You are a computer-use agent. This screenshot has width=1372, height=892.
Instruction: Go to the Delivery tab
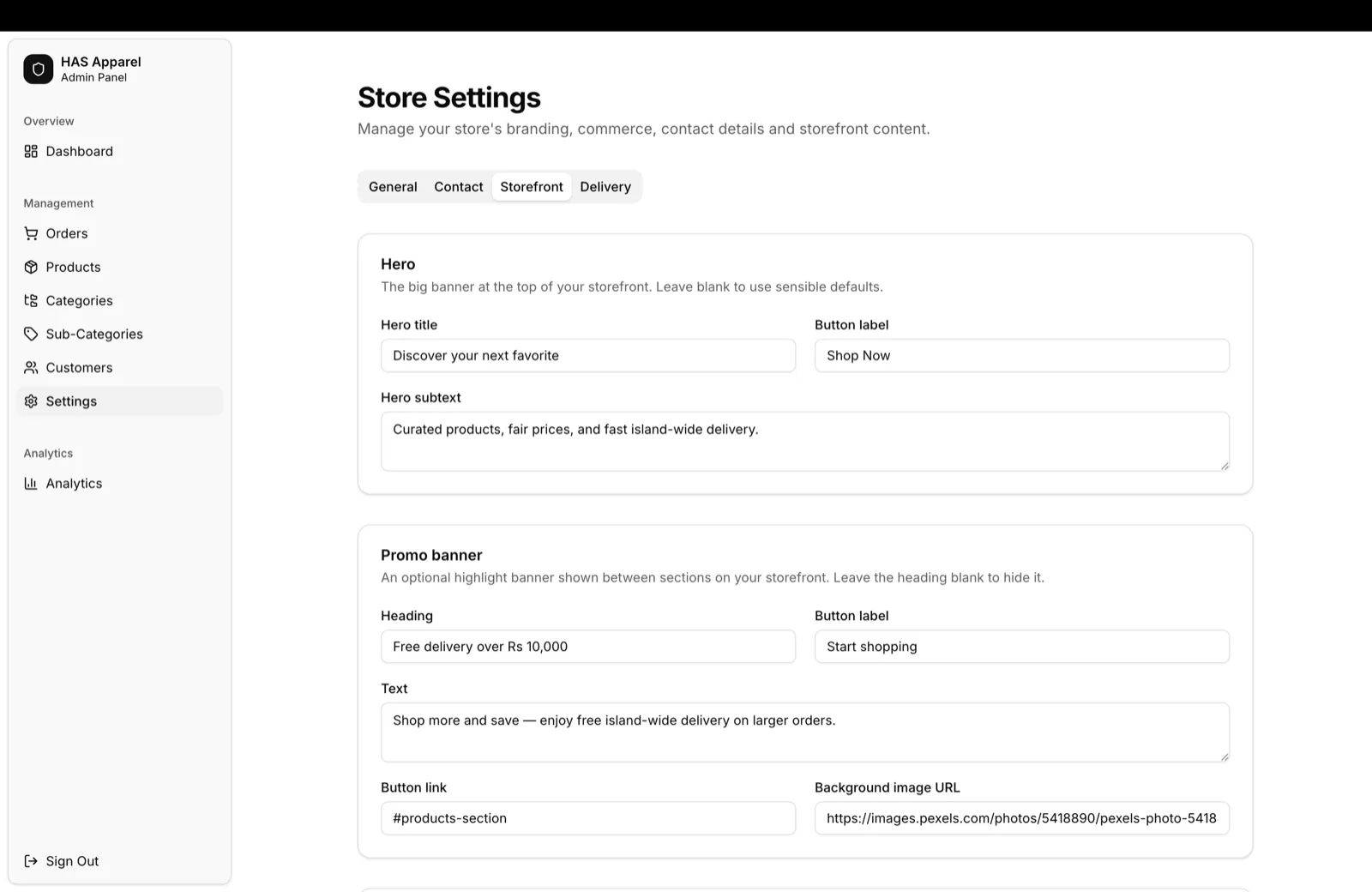point(605,187)
